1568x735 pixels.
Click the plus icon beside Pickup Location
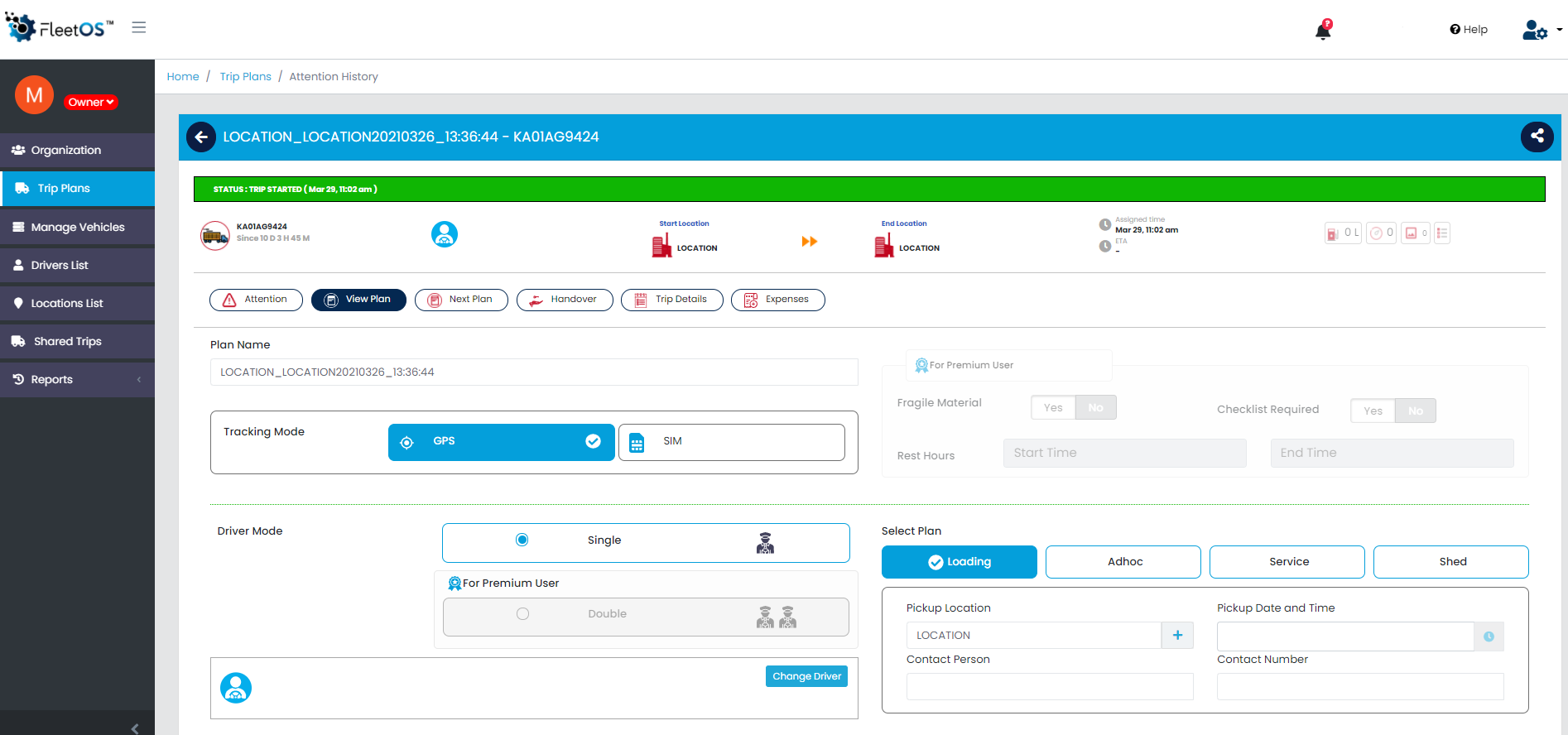pyautogui.click(x=1177, y=635)
